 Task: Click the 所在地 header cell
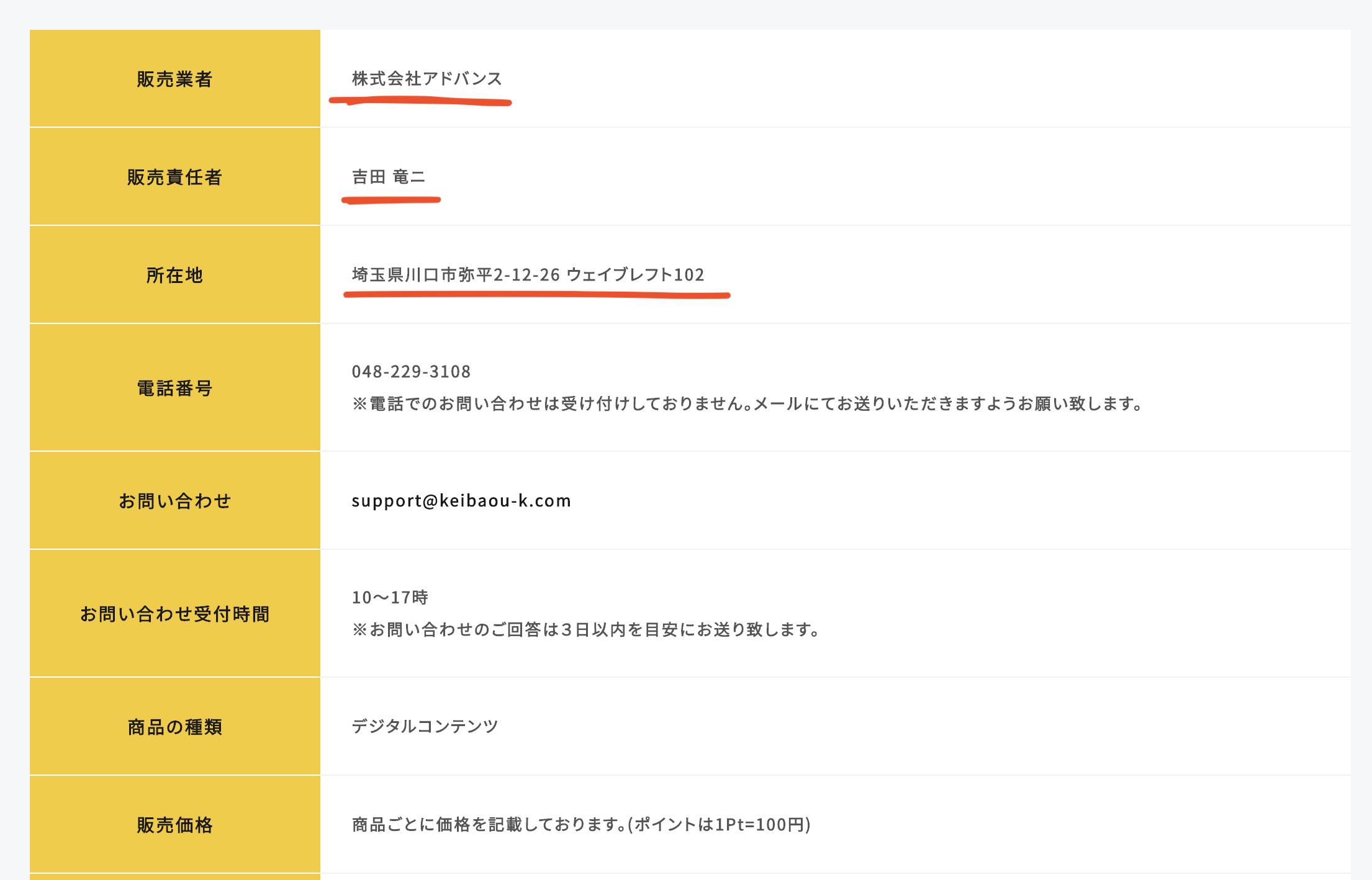point(174,275)
